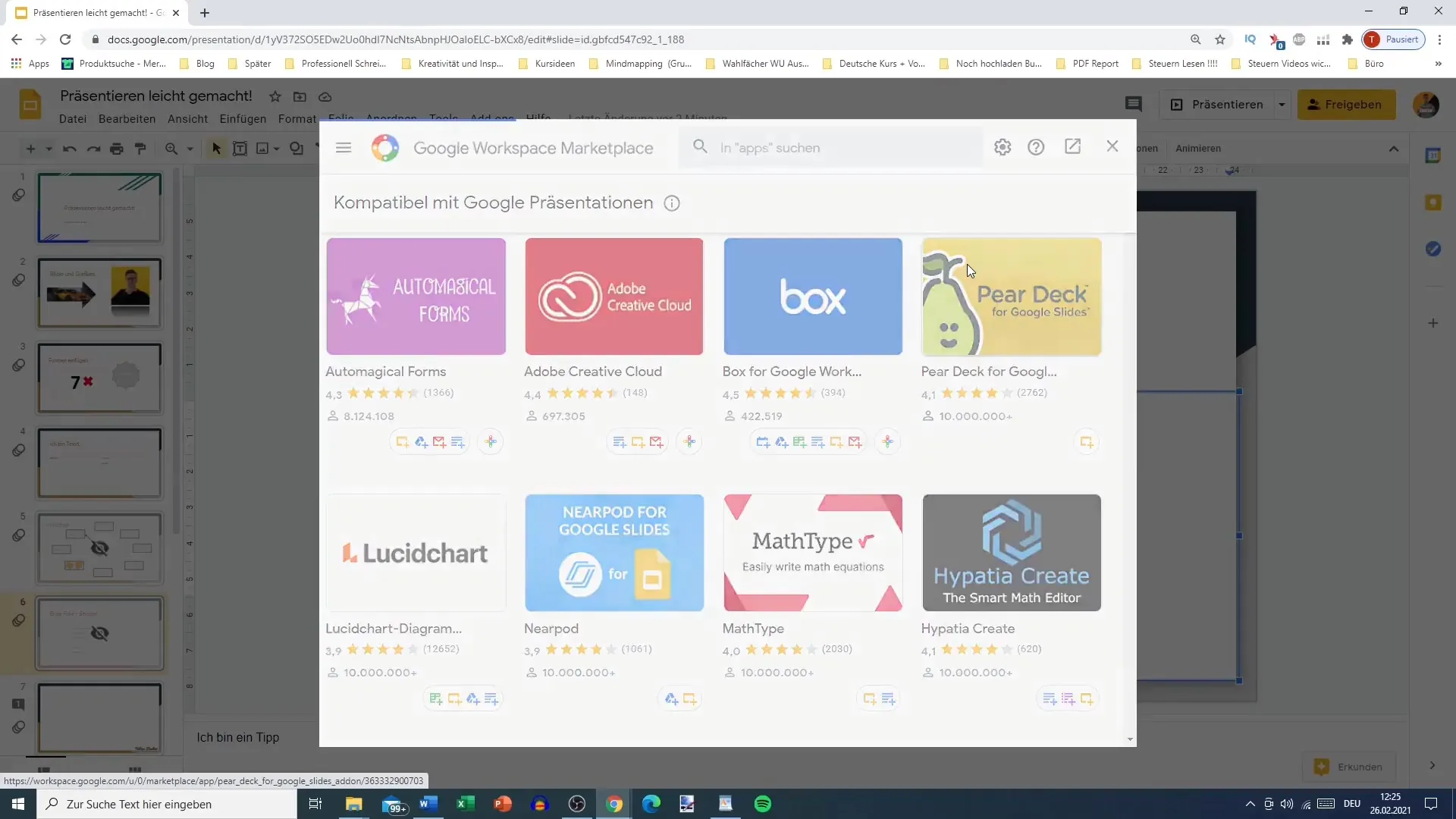Click the speaker note 'Ich bin ein Tipp'
The image size is (1456, 819).
[x=238, y=737]
